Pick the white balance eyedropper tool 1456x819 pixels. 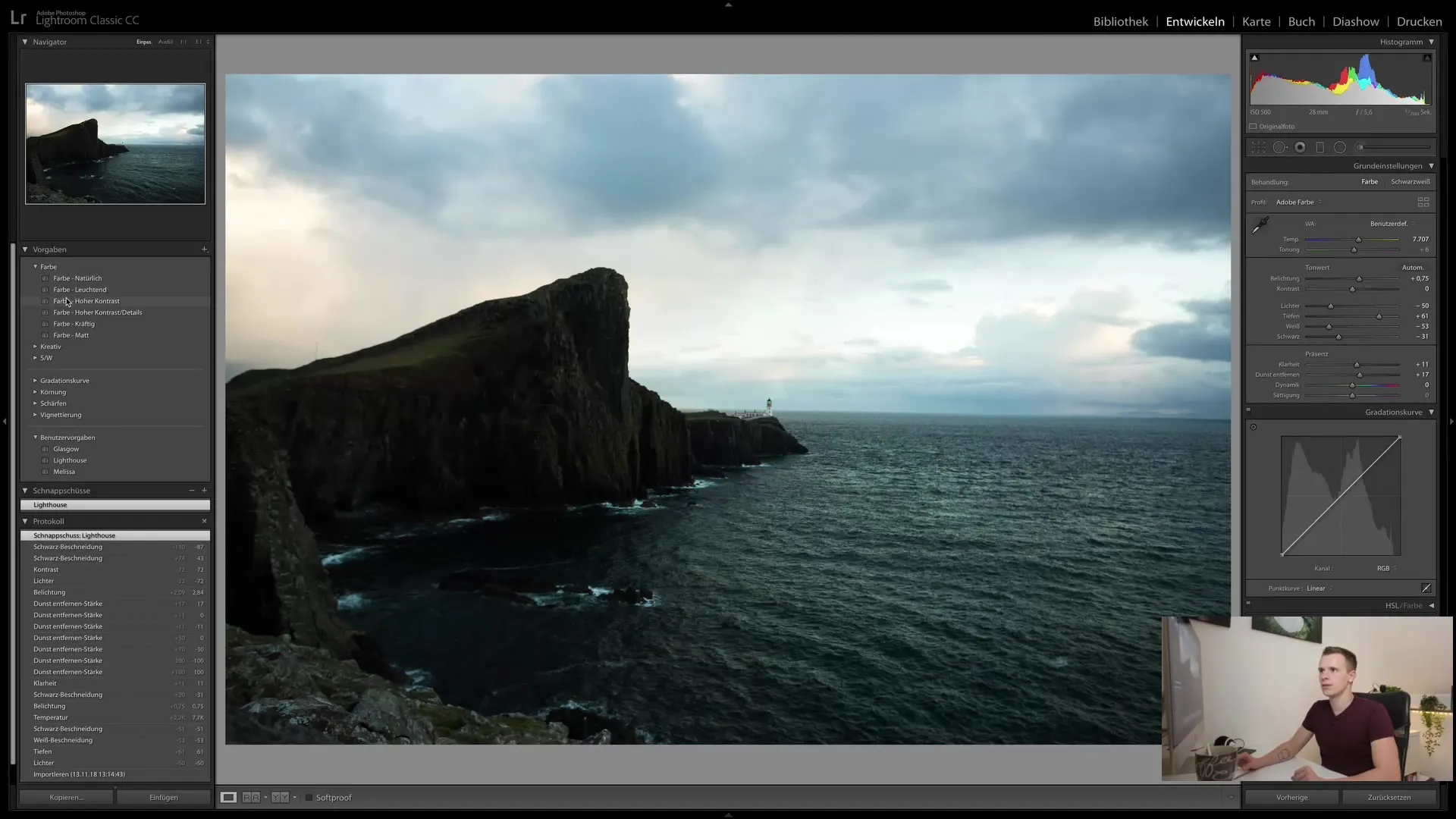[x=1260, y=224]
